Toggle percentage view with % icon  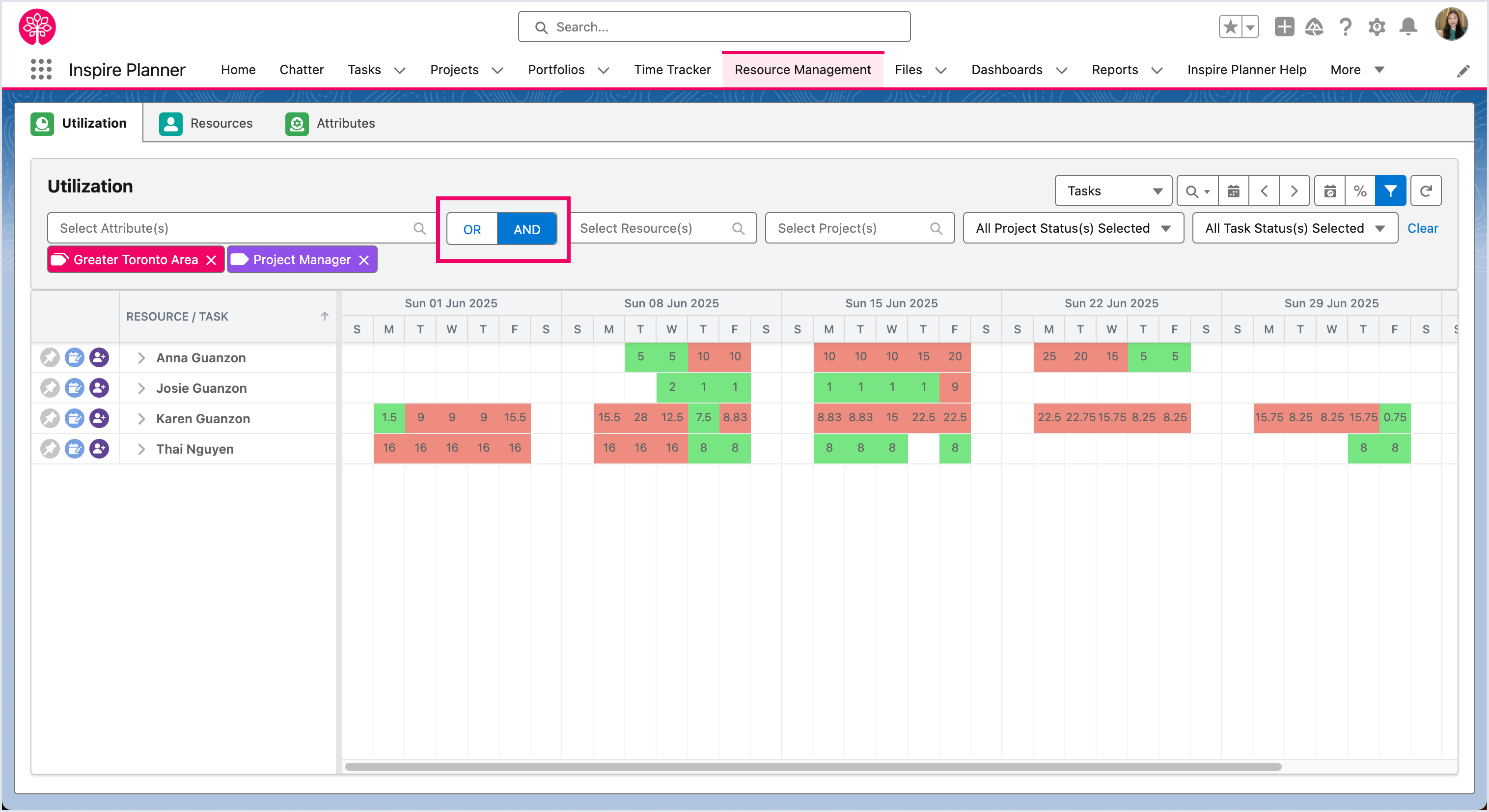(x=1360, y=191)
